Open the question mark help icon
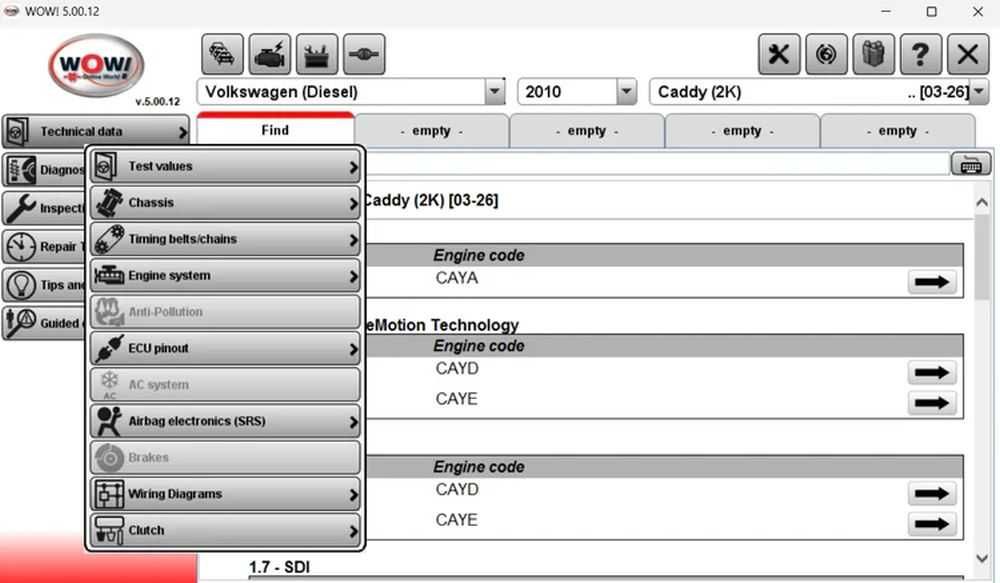The image size is (1000, 583). tap(920, 54)
